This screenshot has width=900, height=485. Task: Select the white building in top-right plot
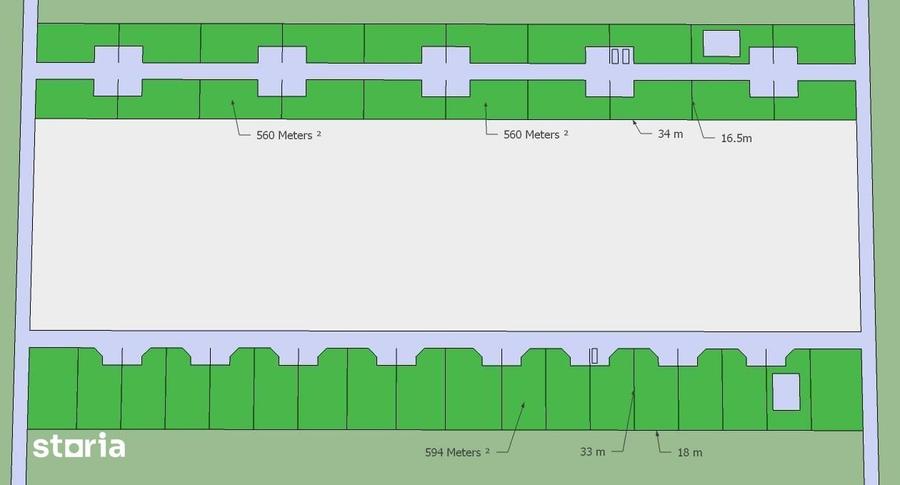point(721,43)
